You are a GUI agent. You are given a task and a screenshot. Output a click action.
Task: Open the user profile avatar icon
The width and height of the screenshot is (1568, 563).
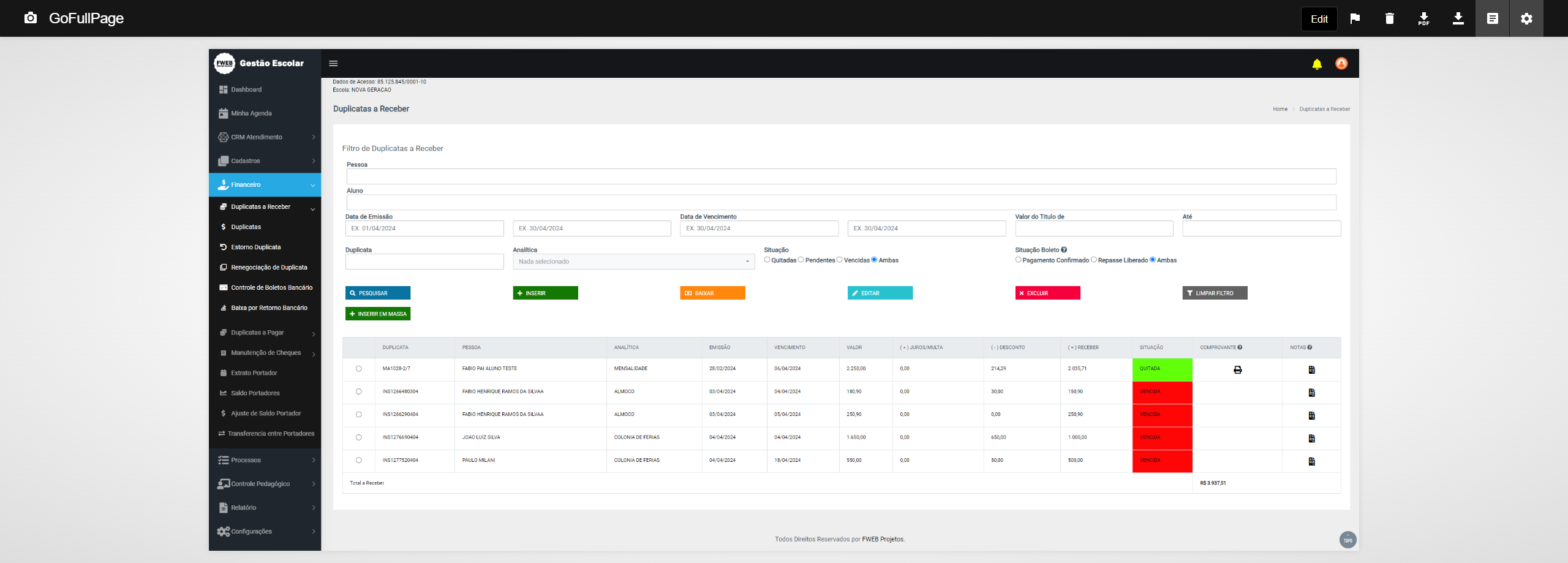click(x=1341, y=64)
